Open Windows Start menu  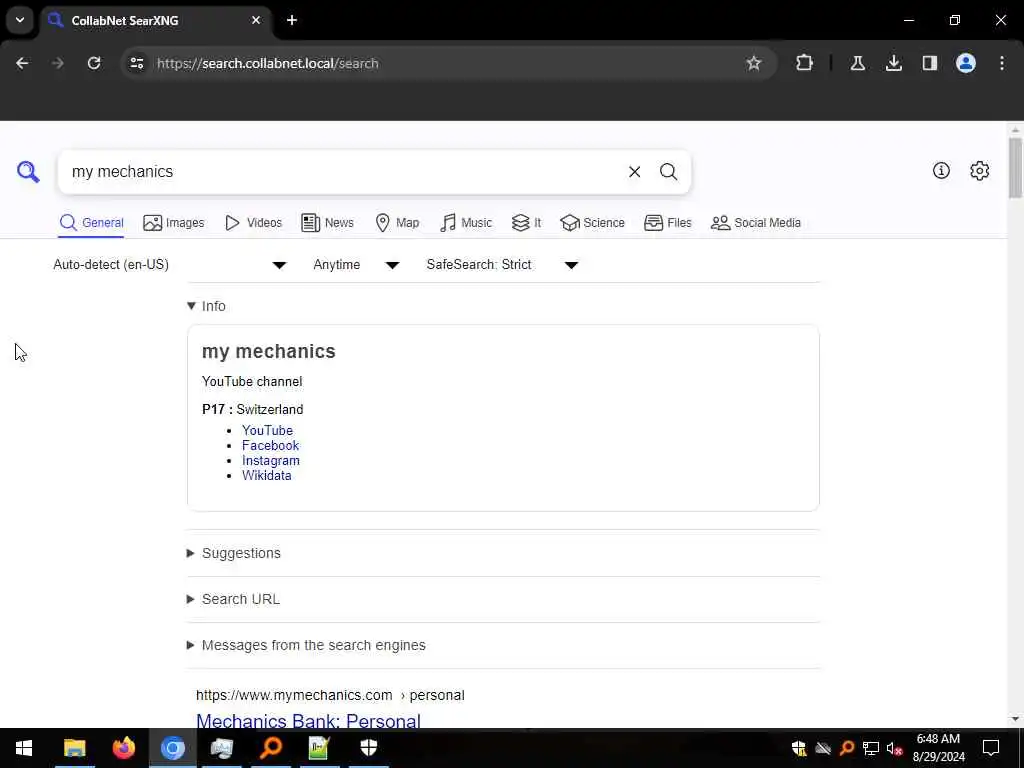(24, 748)
